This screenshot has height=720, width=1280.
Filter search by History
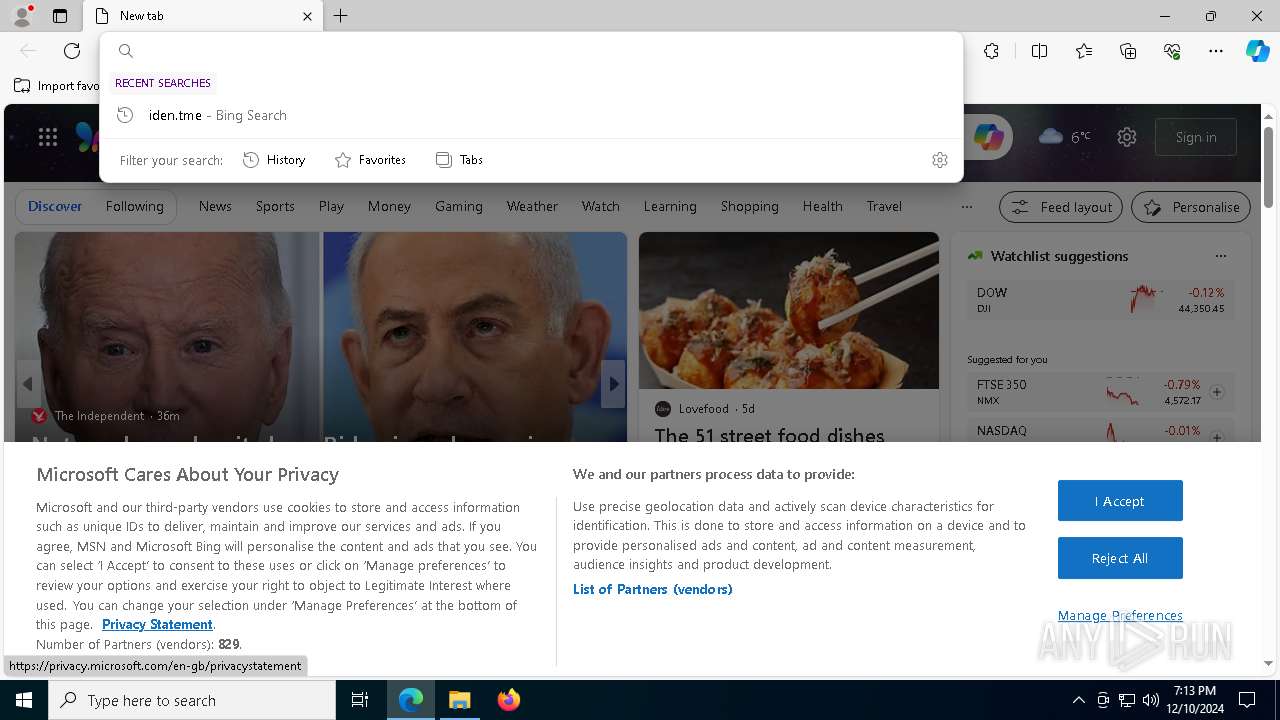pyautogui.click(x=274, y=160)
